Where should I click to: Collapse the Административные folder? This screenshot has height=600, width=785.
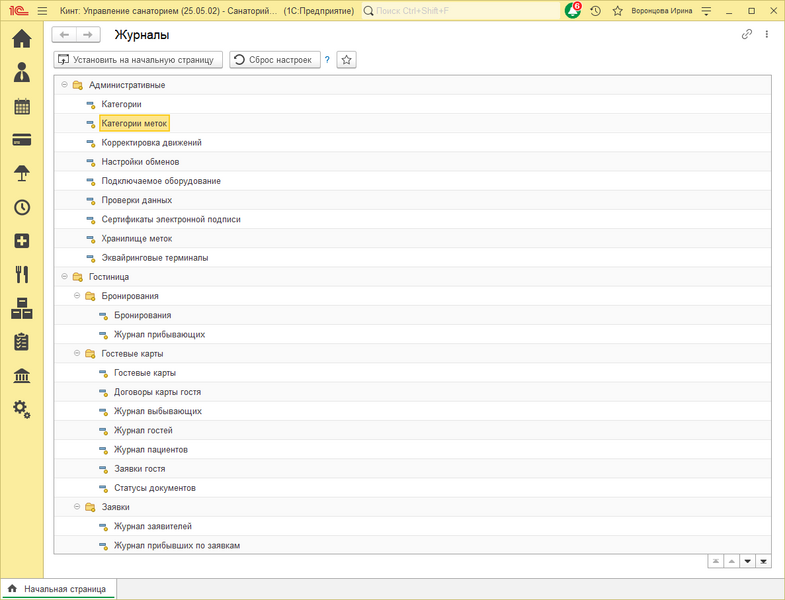(64, 85)
